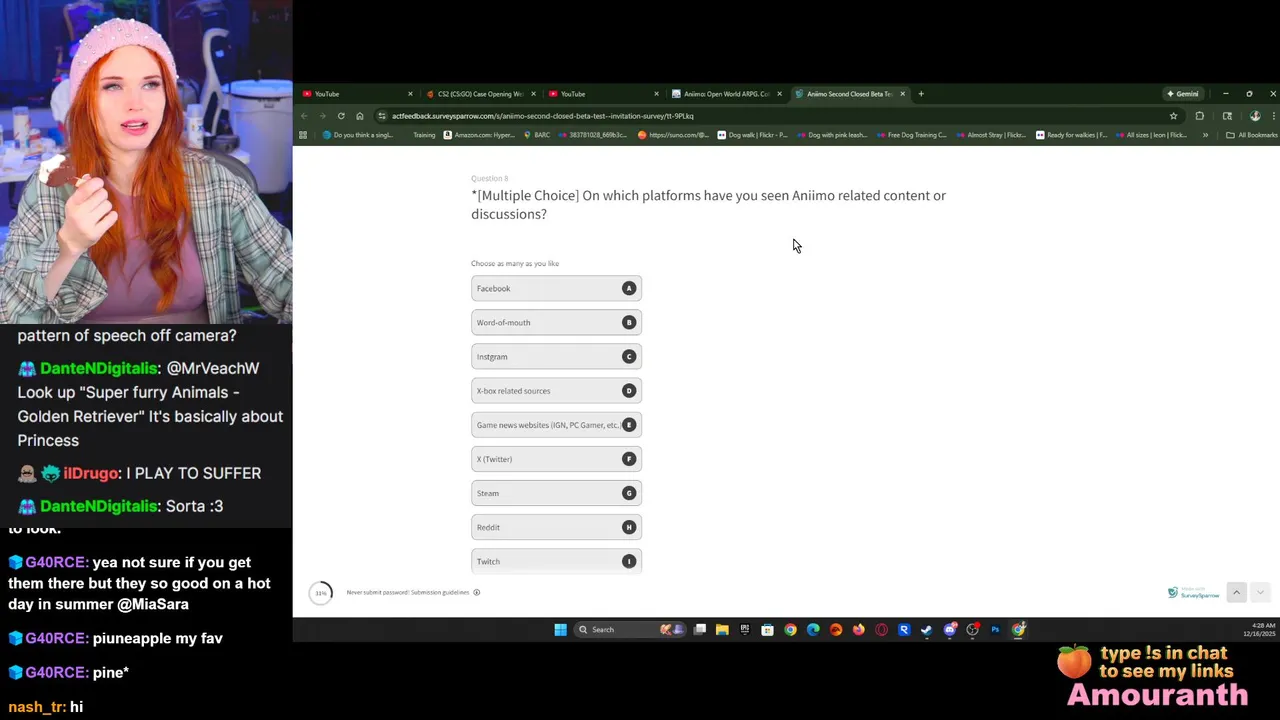Open Microsoft Store from the taskbar
This screenshot has width=1280, height=720.
pyautogui.click(x=767, y=630)
